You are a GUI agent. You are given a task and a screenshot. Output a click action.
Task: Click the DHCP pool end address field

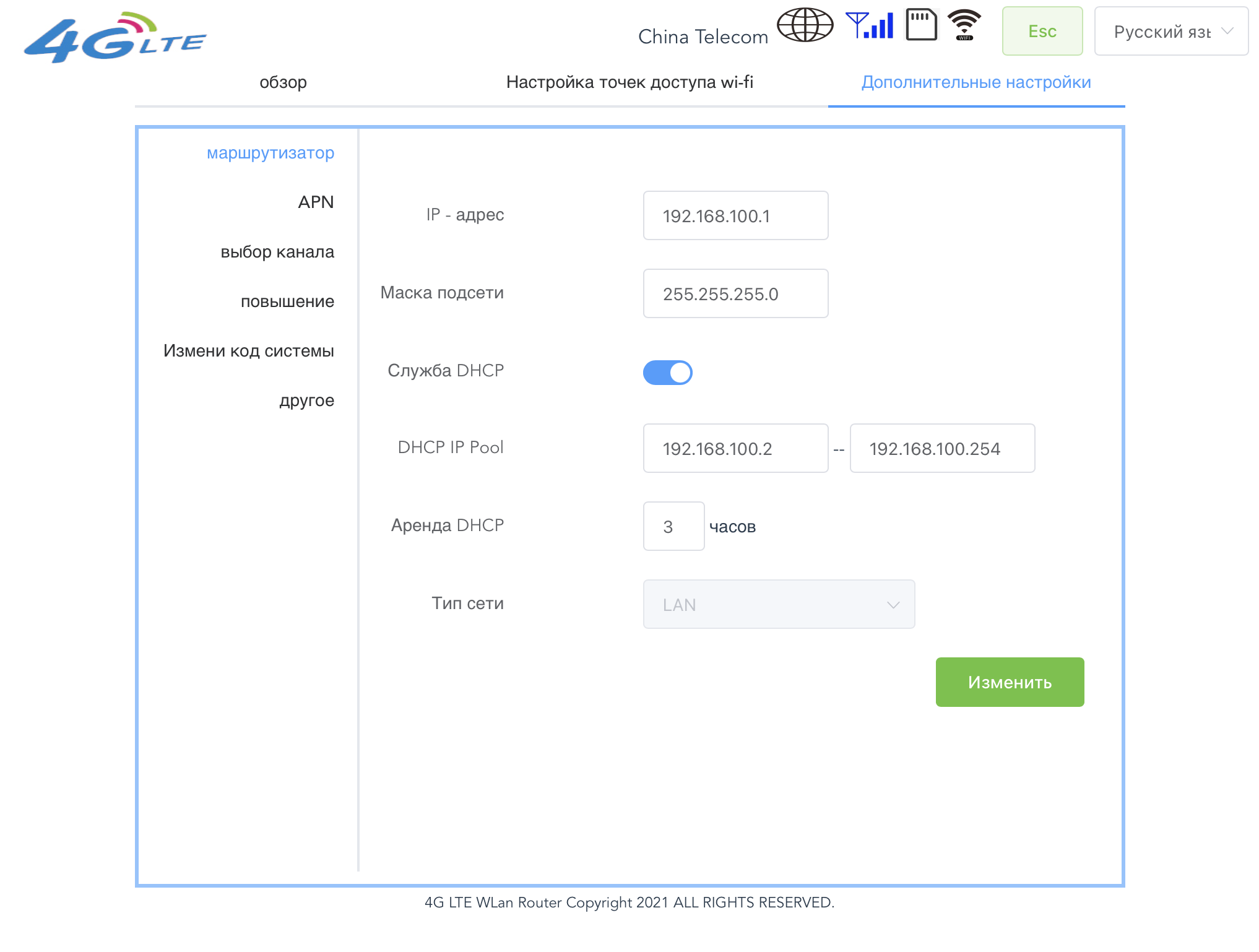[941, 449]
